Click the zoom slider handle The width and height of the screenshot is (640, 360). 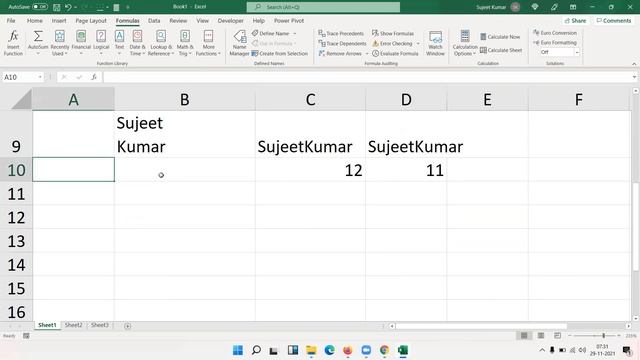click(x=603, y=336)
